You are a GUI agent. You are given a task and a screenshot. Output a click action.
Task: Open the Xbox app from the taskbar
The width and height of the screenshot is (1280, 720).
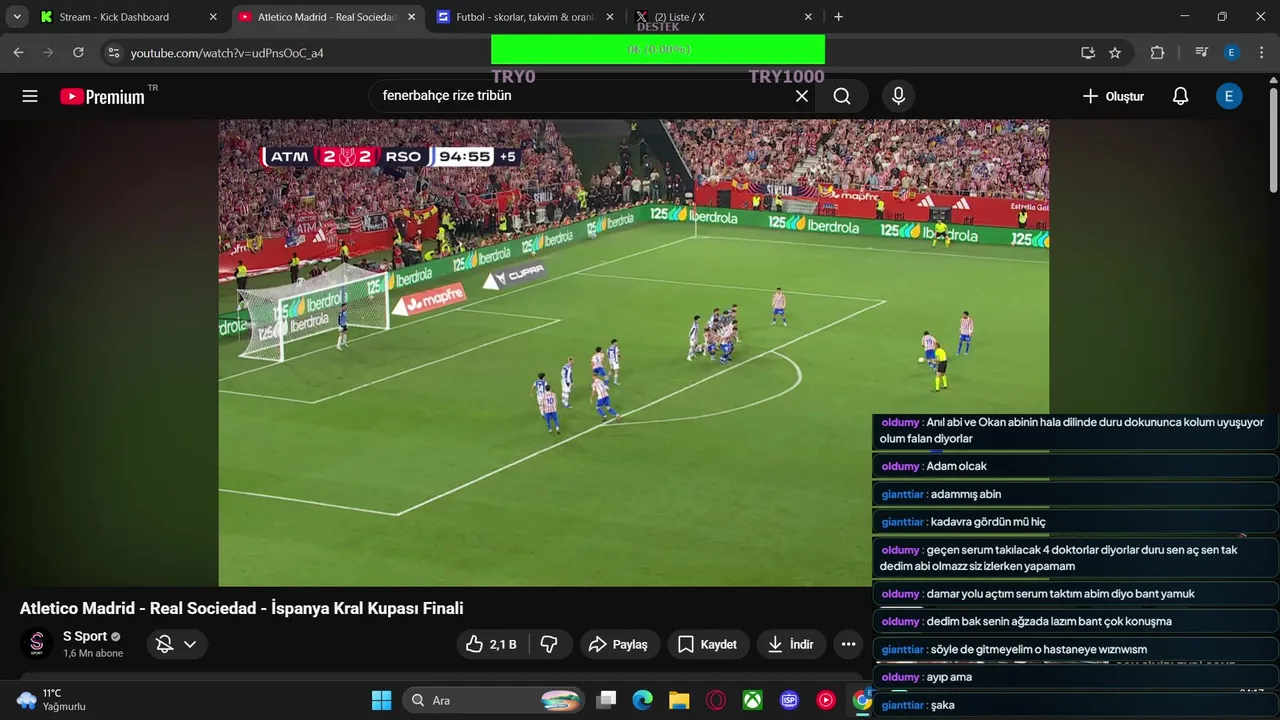tap(752, 700)
